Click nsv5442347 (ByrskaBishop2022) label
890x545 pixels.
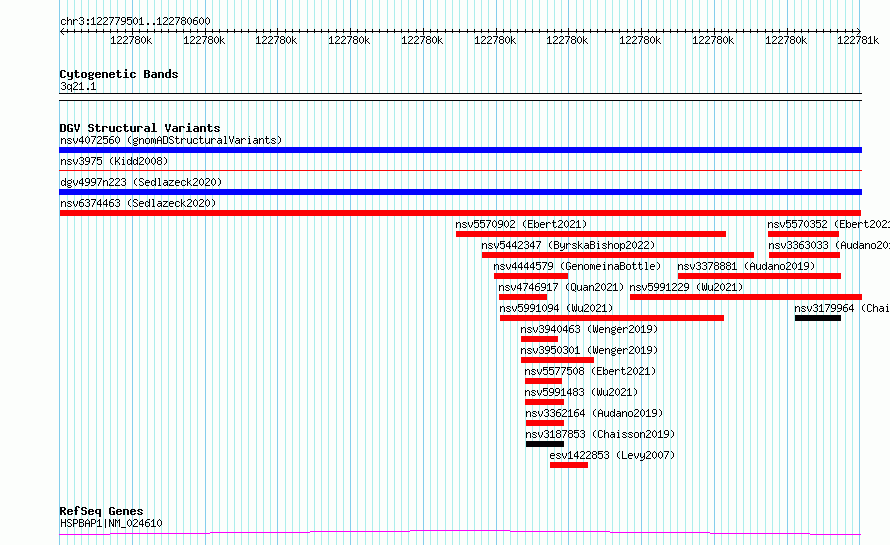pos(568,245)
